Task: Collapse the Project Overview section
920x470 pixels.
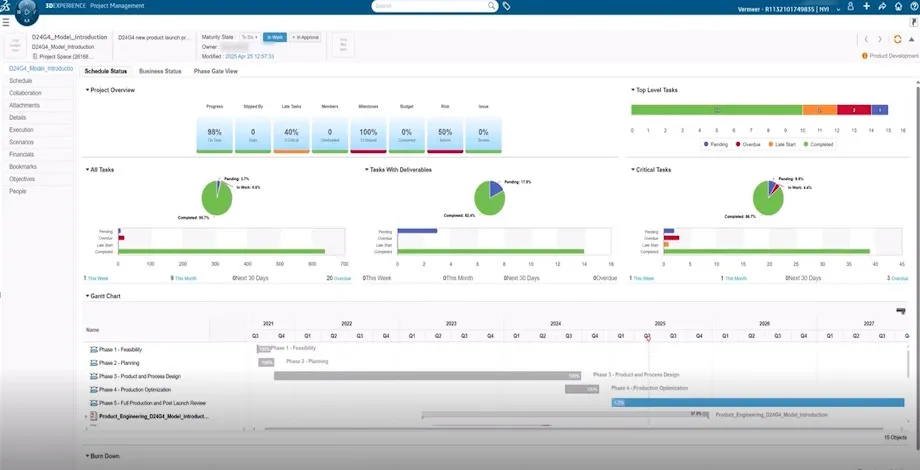Action: pos(87,90)
